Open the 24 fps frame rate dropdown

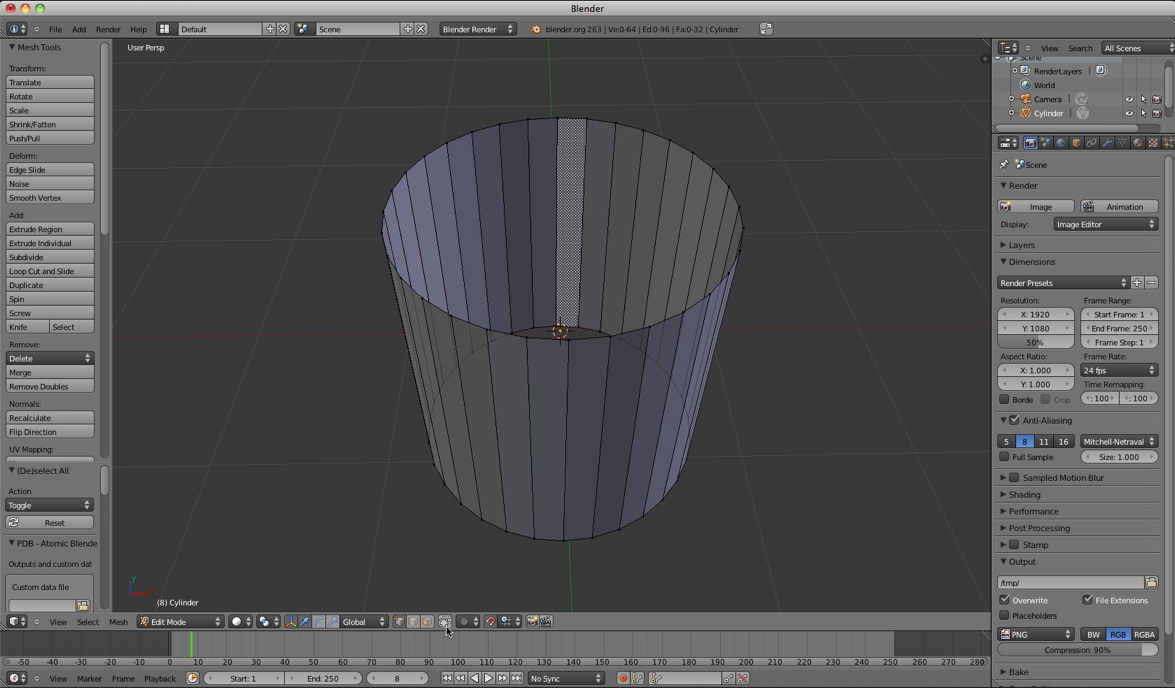(x=1120, y=370)
